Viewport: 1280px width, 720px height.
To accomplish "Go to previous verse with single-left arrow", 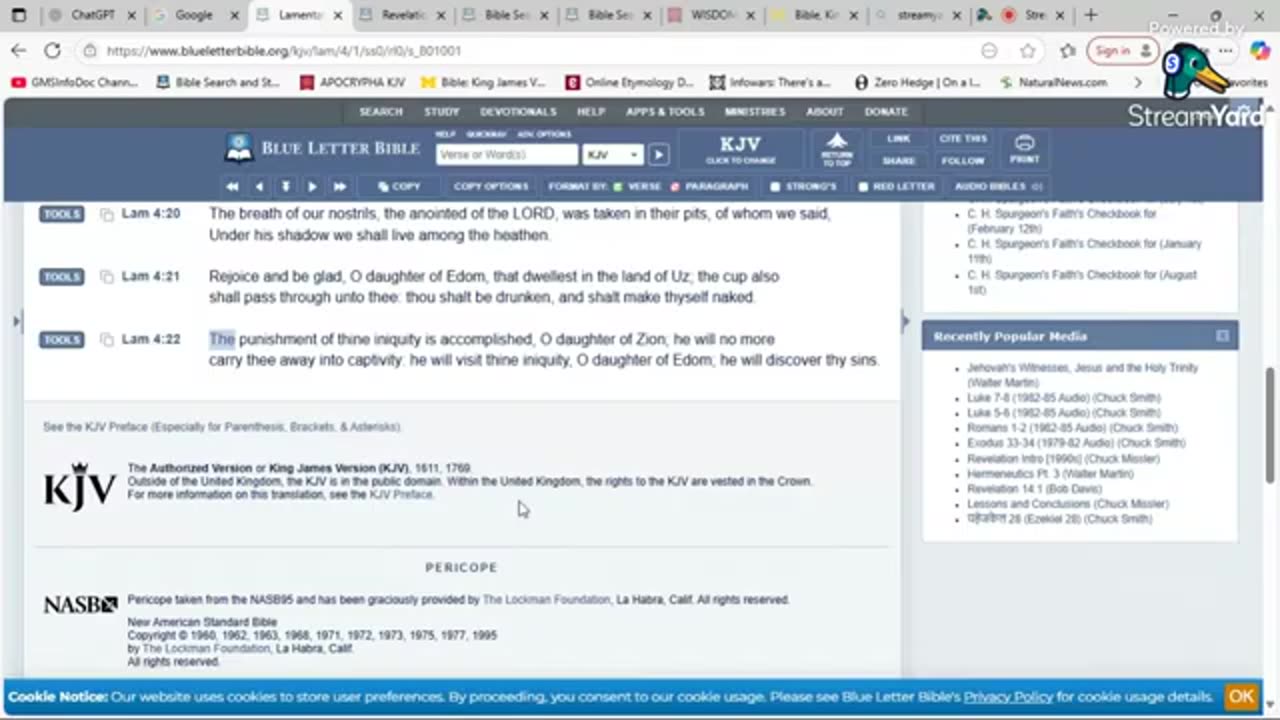I will 259,186.
